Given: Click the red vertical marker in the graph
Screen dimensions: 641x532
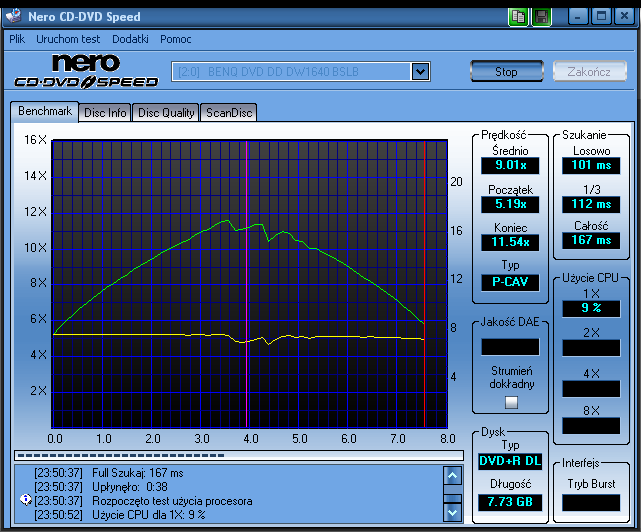Looking at the screenshot, I should (x=424, y=284).
